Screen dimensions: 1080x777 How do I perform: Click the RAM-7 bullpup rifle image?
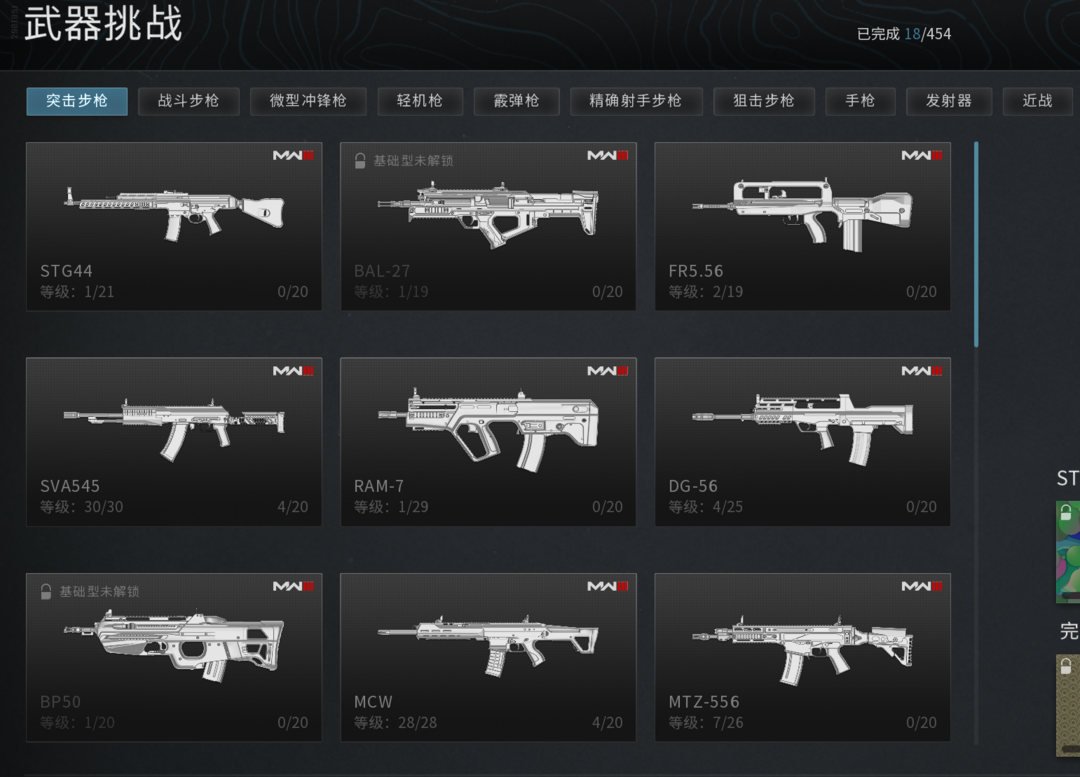pyautogui.click(x=488, y=430)
